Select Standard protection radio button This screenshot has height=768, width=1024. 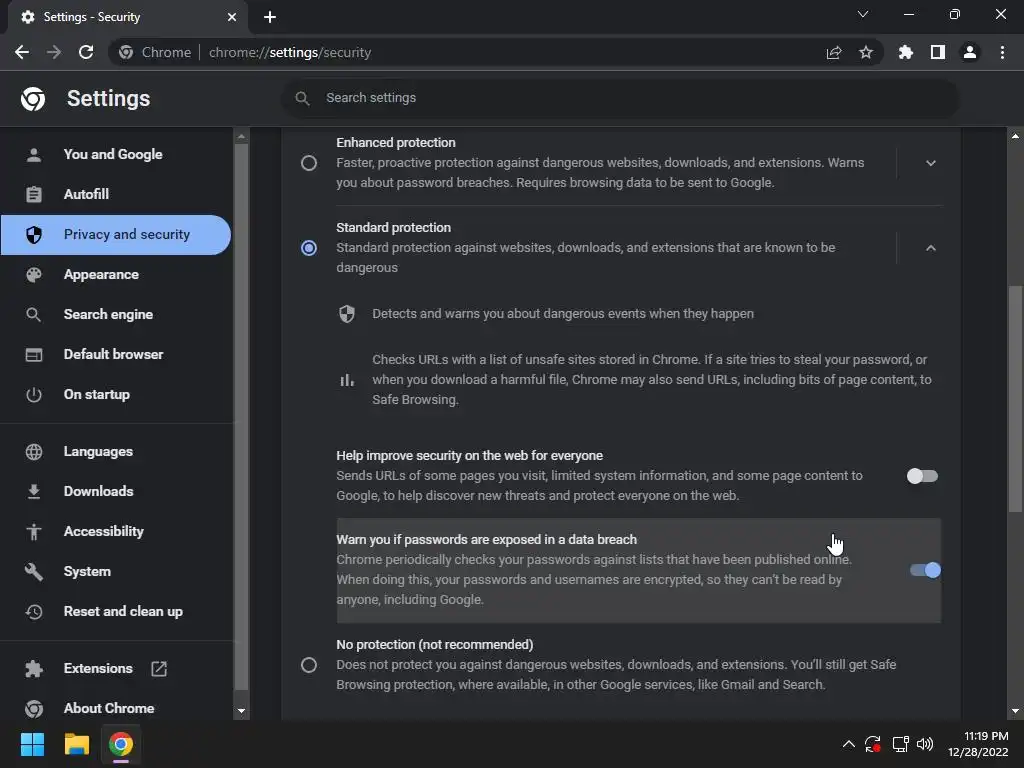click(309, 248)
